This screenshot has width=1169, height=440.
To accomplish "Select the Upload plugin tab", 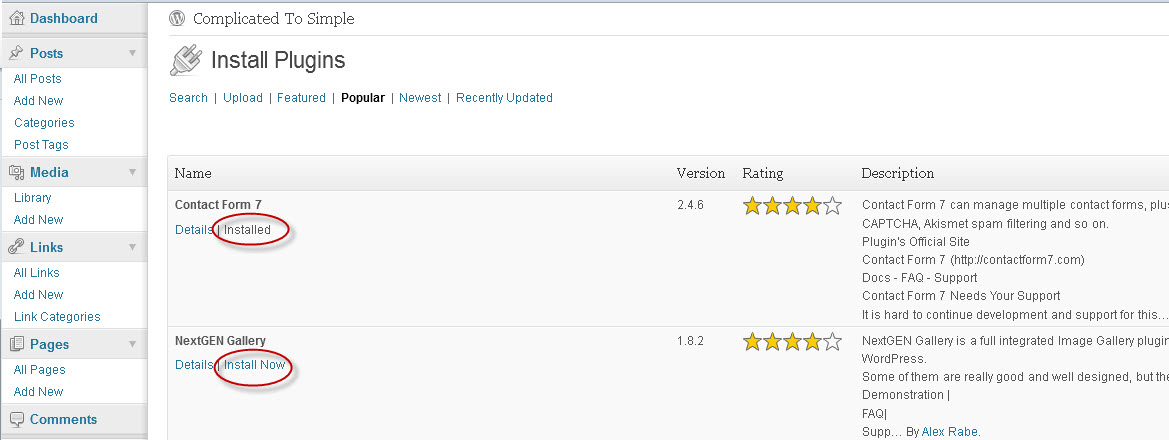I will [243, 98].
